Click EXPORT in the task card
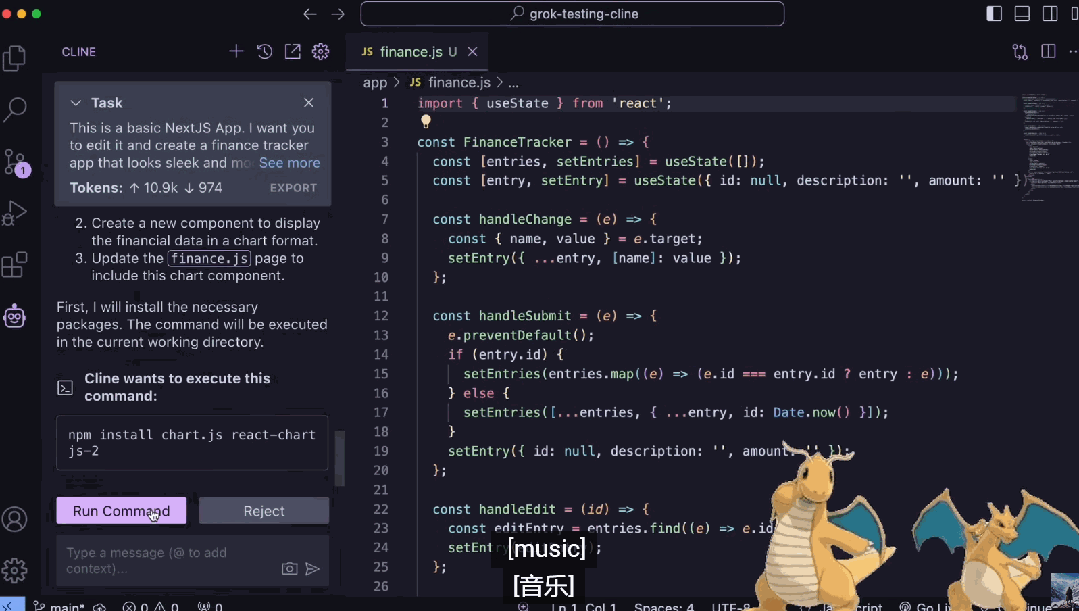Image resolution: width=1079 pixels, height=611 pixels. click(x=293, y=188)
